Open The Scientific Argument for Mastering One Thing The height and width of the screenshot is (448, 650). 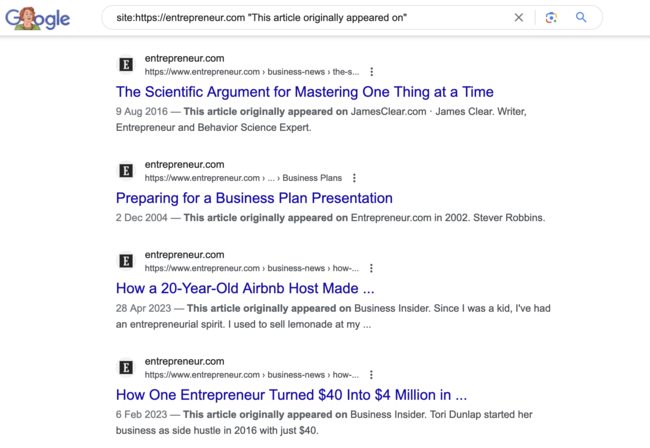coord(305,92)
